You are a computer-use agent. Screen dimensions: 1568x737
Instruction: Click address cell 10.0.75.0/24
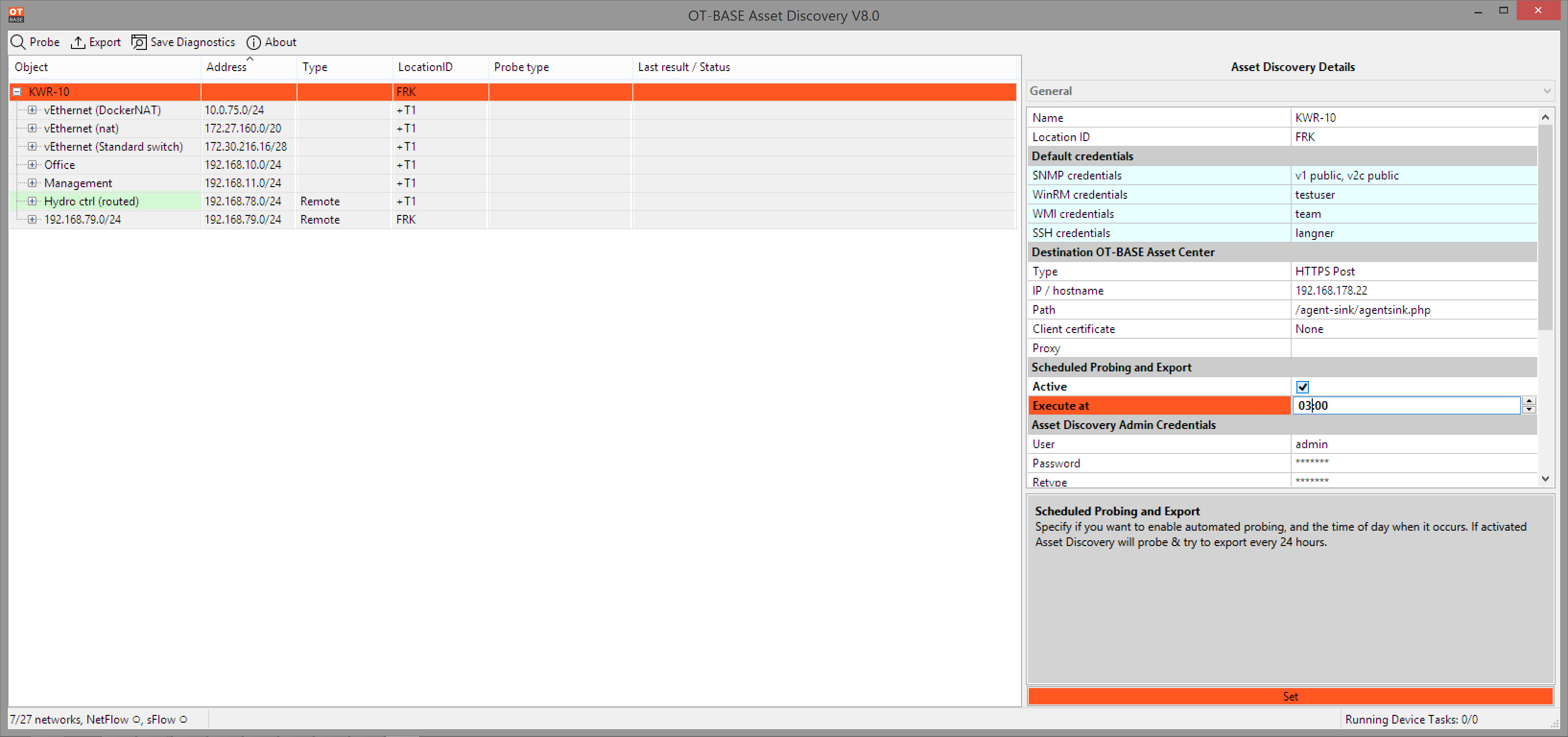tap(234, 110)
